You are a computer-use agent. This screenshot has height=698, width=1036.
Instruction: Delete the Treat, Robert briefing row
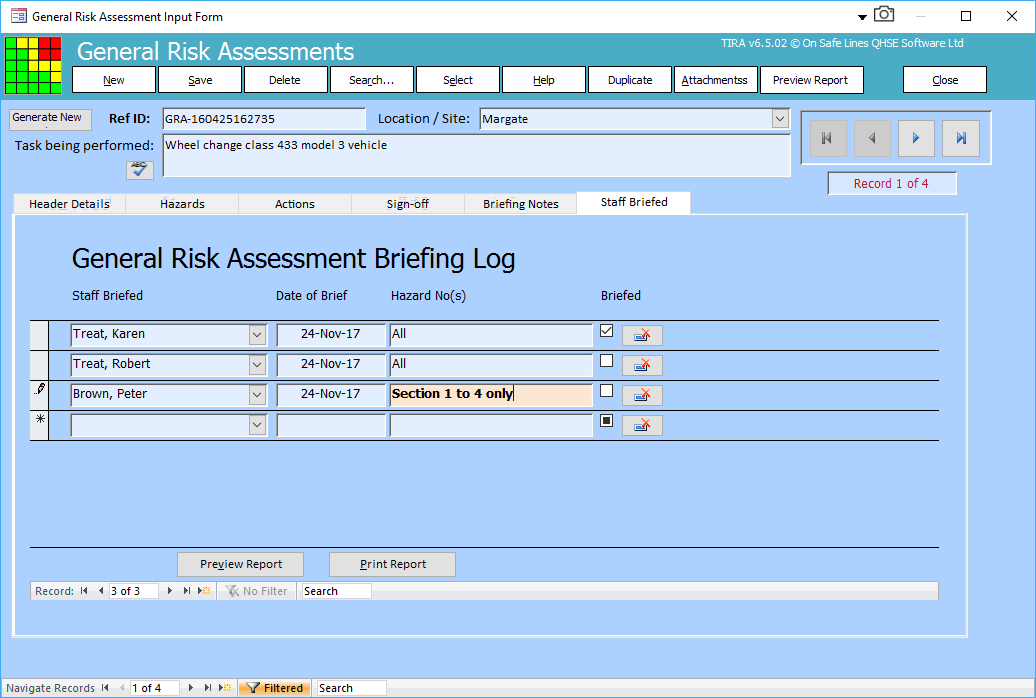pyautogui.click(x=642, y=366)
